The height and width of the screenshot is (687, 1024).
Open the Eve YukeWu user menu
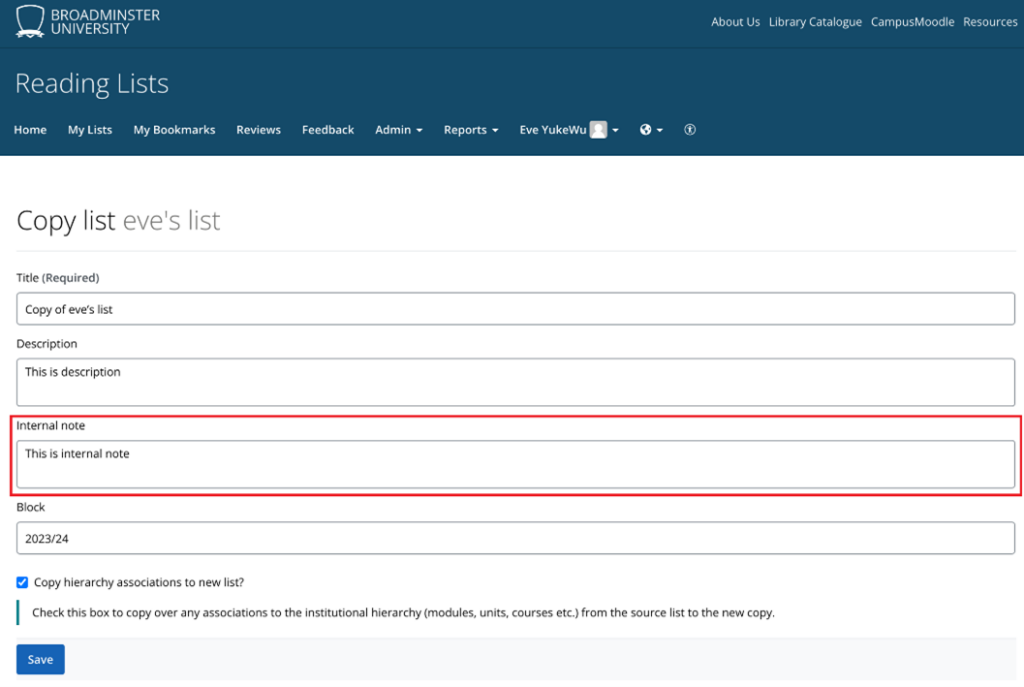click(x=568, y=130)
